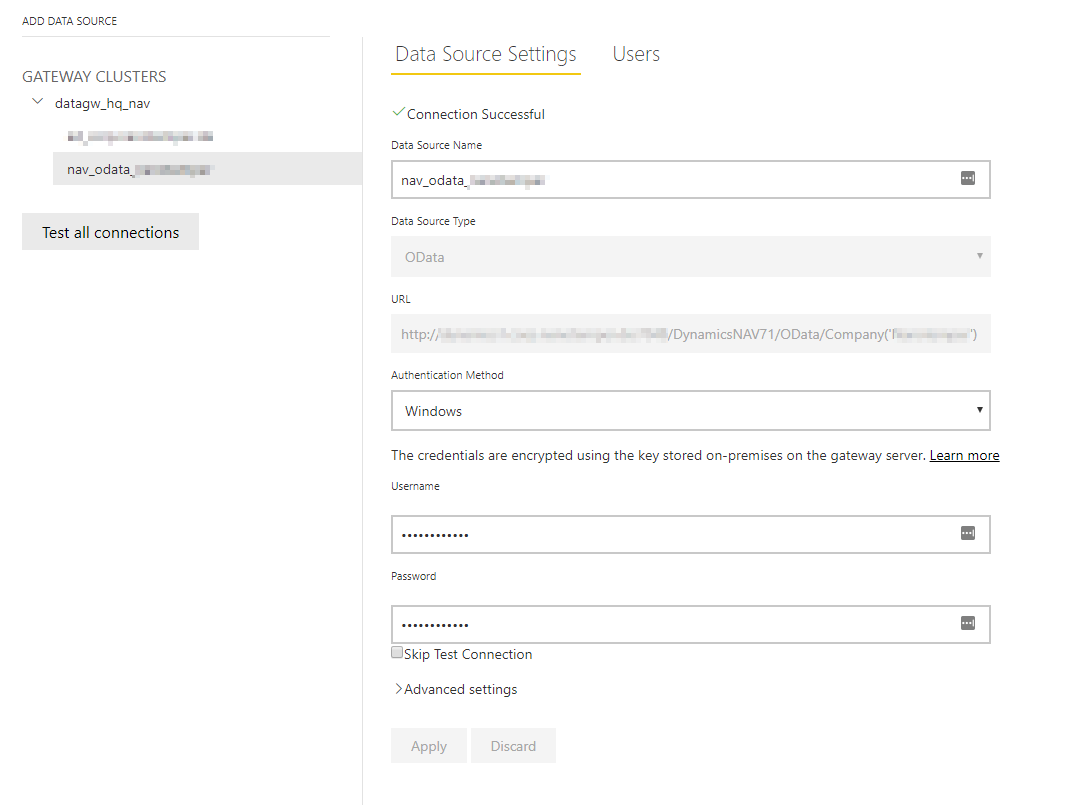Screen dimensions: 1069x805
Task: Click the GATEWAY CLUSTERS heading
Action: tap(94, 77)
